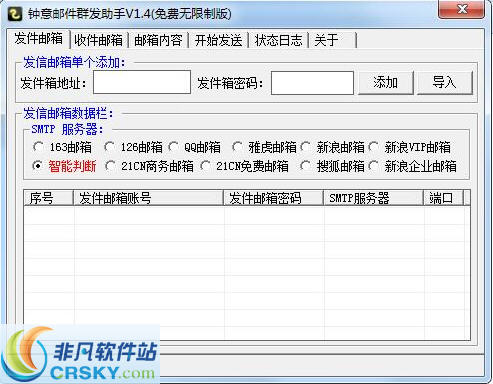The image size is (493, 384).
Task: Select the 163邮箱 radio button
Action: [62, 147]
